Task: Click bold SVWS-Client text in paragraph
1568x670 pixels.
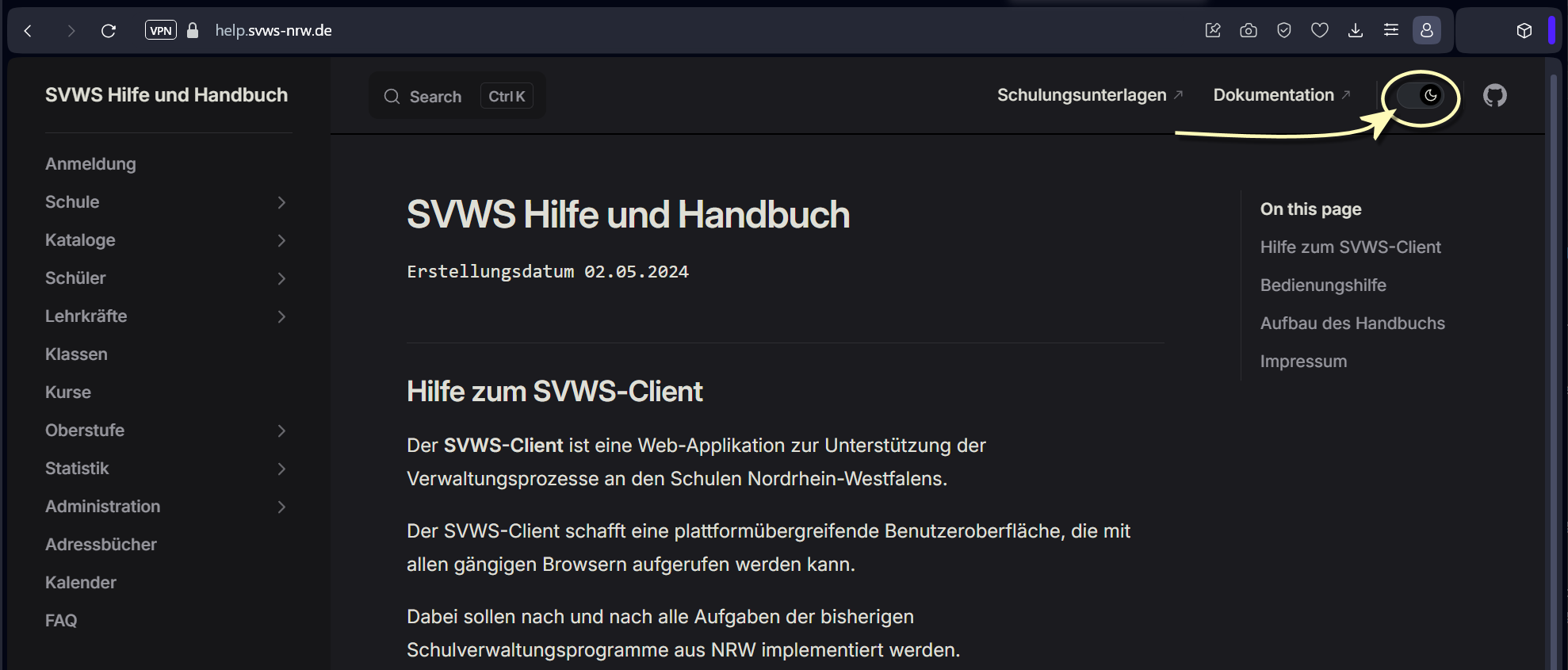Action: click(x=503, y=446)
